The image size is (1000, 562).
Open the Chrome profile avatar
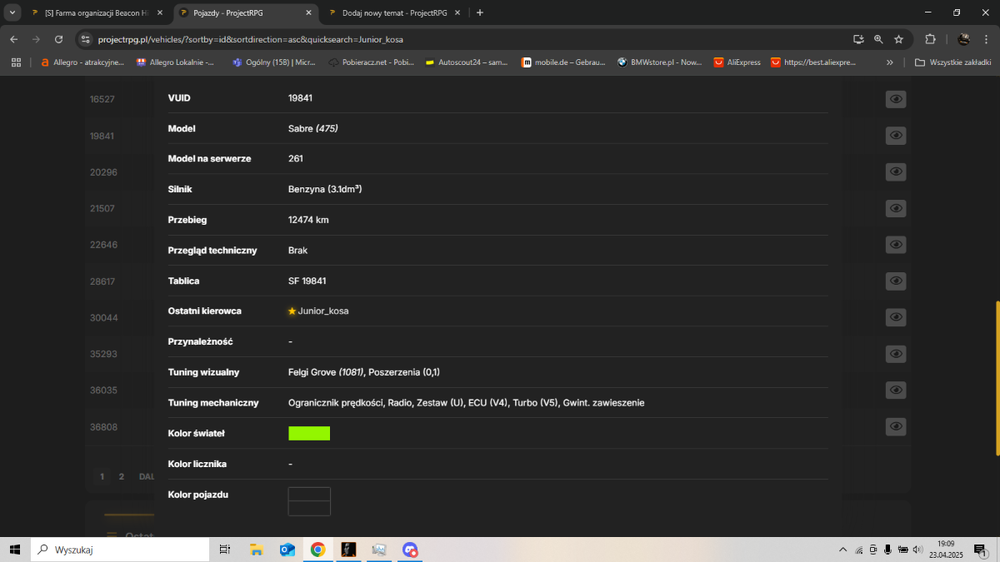[964, 40]
